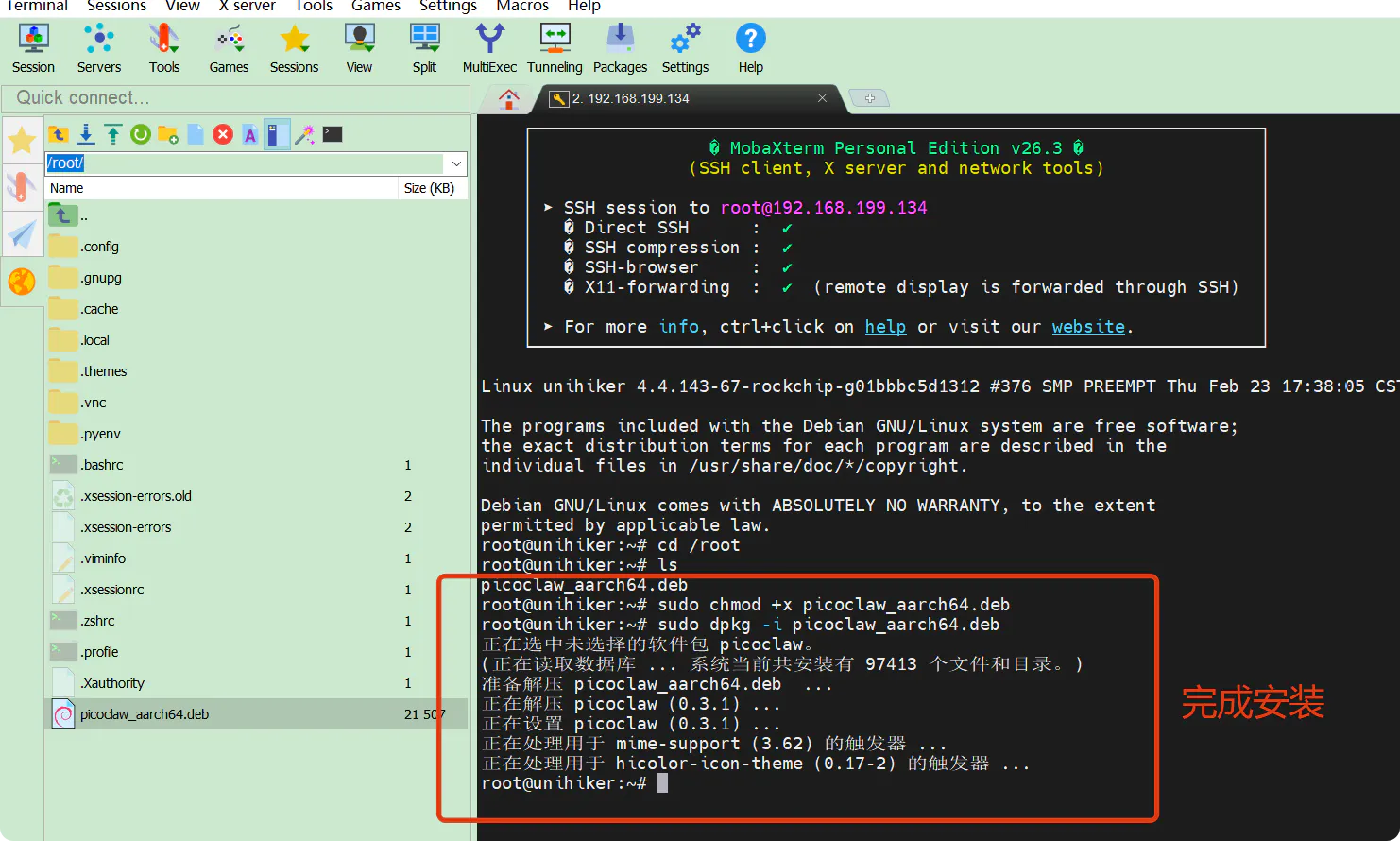
Task: Open the Sessions star icon
Action: pos(294,48)
